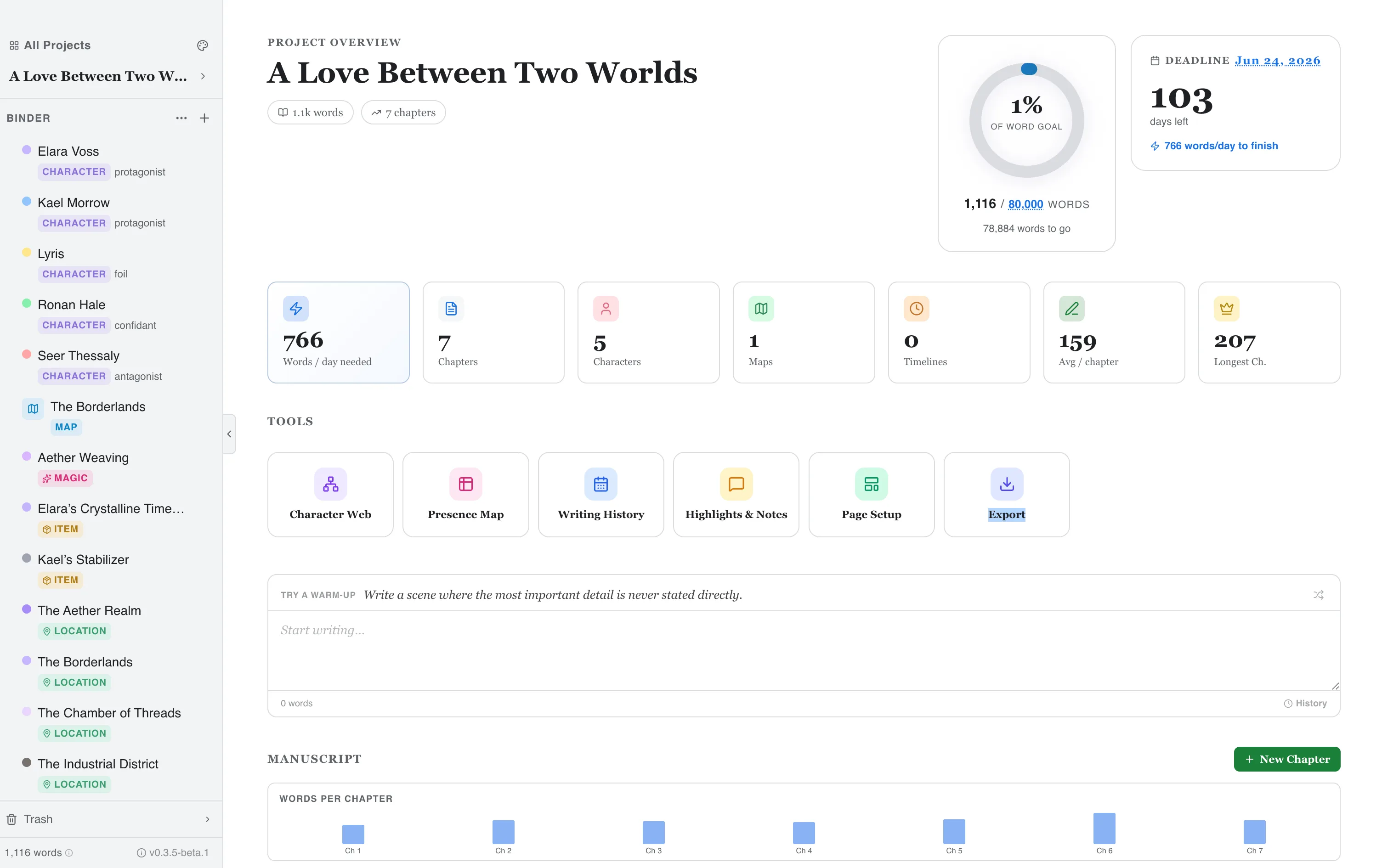Expand the Trash section

[207, 819]
